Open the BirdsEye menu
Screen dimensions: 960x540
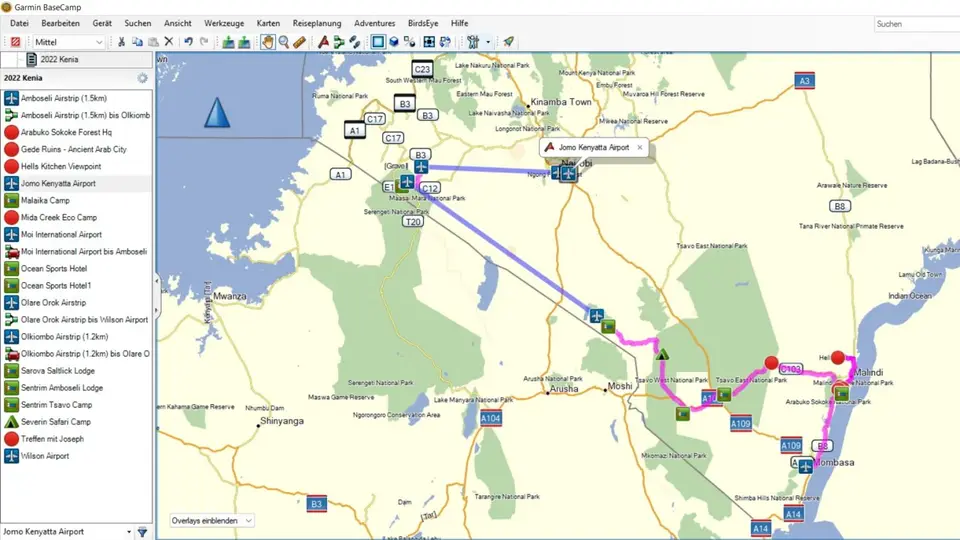[x=423, y=23]
